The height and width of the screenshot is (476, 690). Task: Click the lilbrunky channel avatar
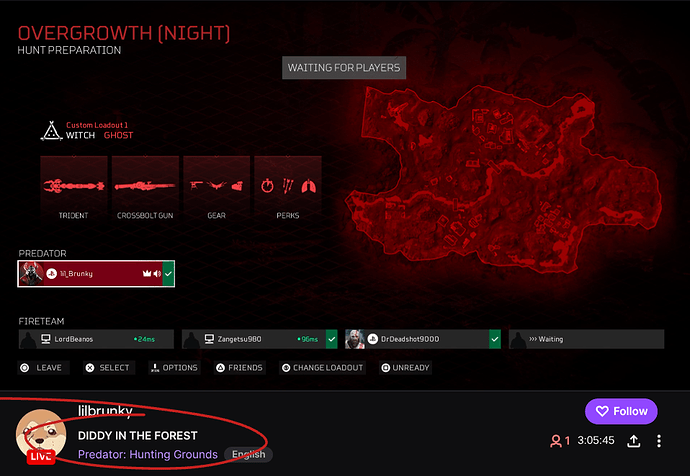[x=40, y=435]
